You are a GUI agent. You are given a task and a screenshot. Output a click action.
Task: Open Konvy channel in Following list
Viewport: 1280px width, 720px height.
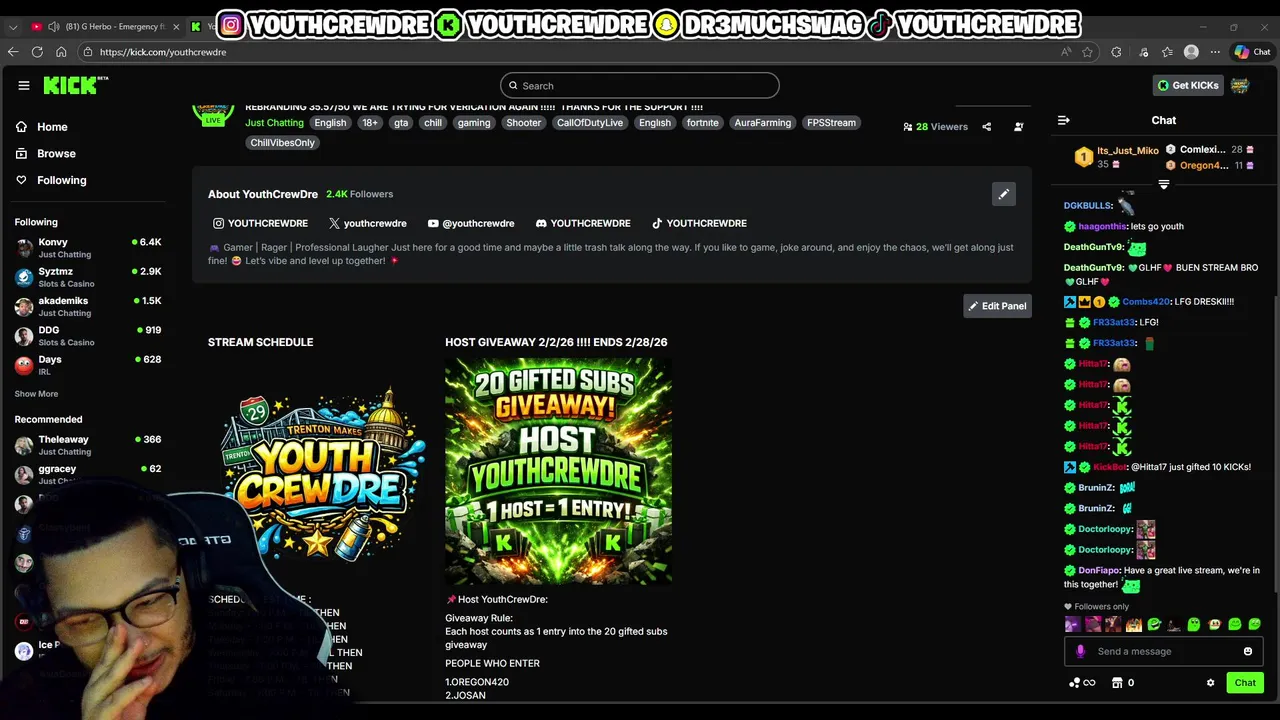(88, 248)
